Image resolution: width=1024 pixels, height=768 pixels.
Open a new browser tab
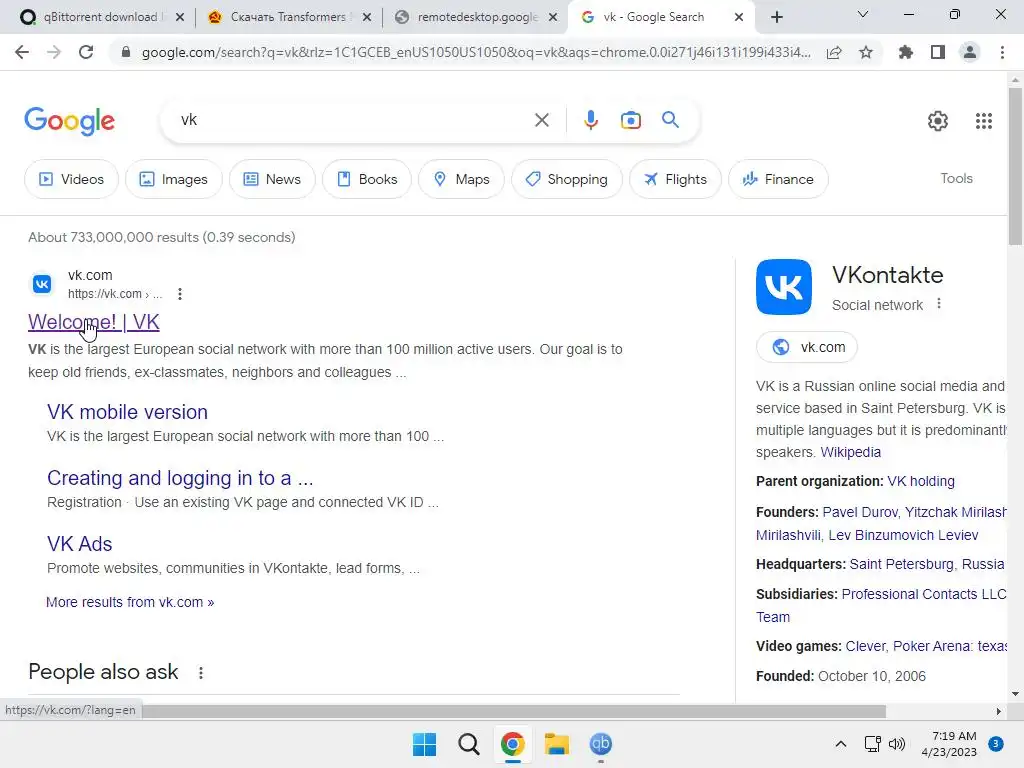[776, 17]
